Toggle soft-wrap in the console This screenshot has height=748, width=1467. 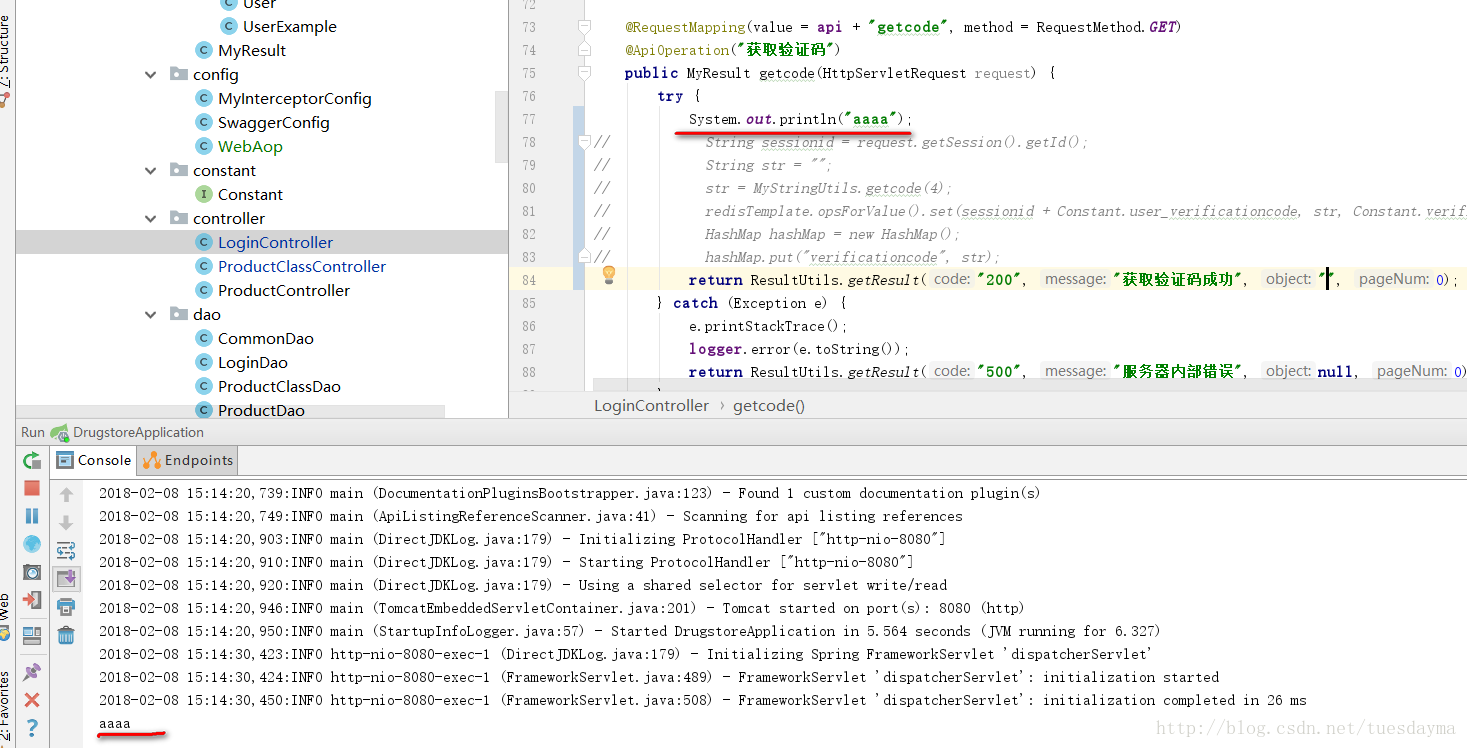click(66, 550)
